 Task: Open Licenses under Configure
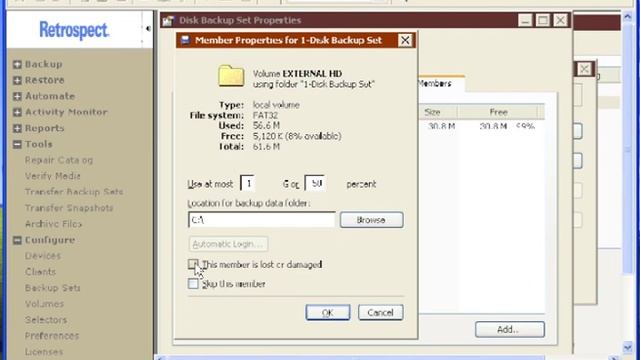coord(44,351)
